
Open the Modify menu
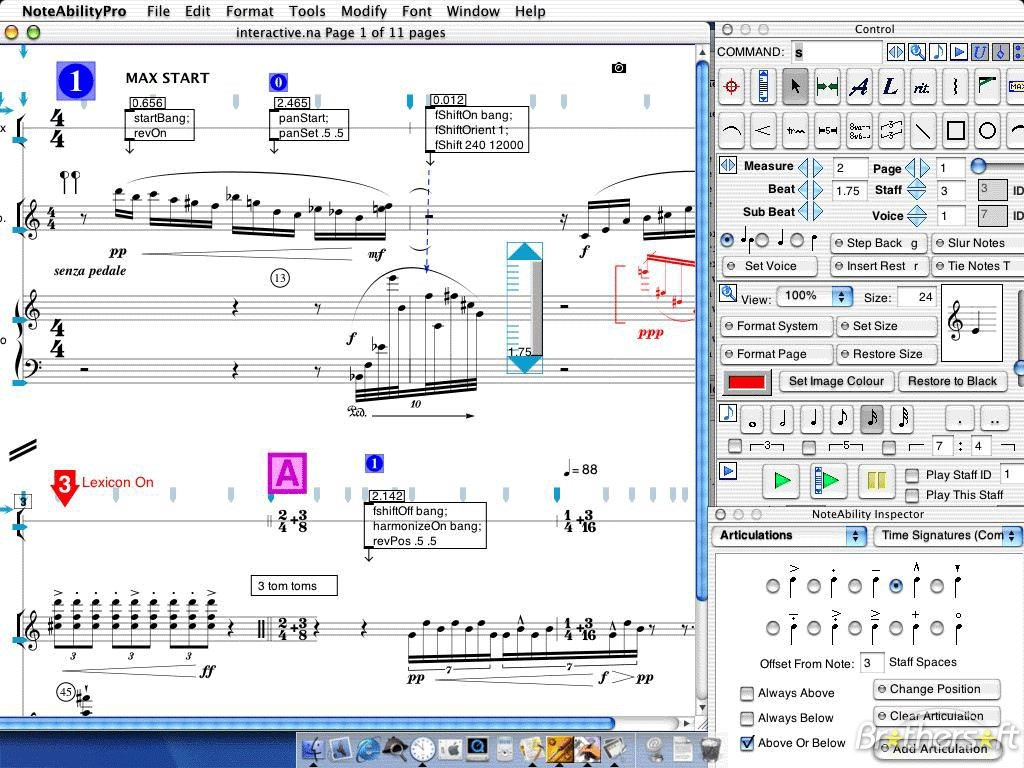[x=363, y=11]
